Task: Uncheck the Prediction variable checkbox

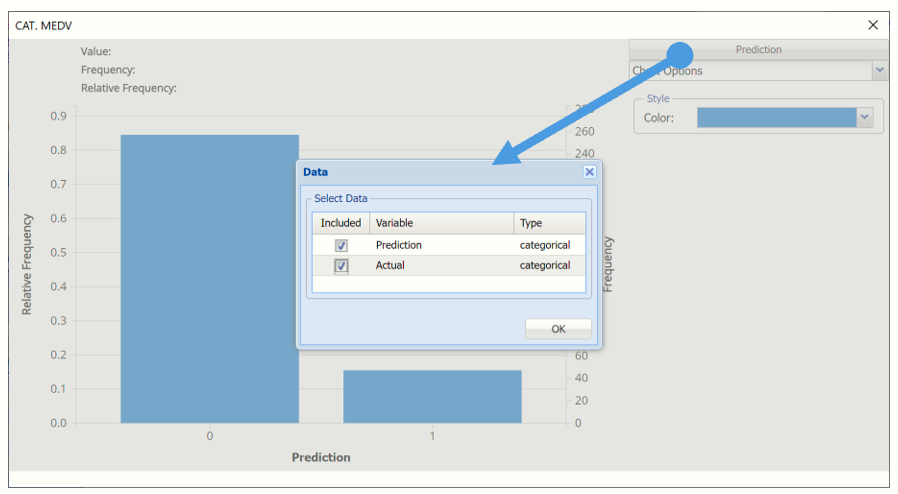Action: (341, 245)
